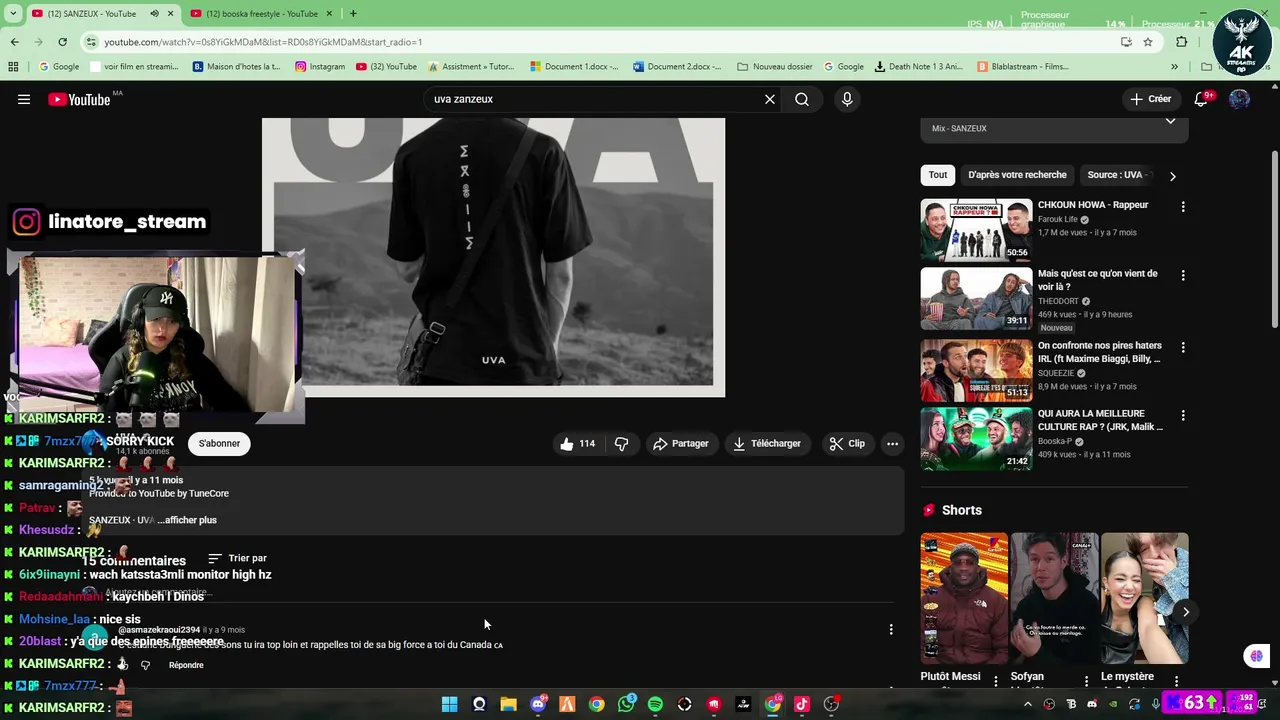Clear the search box text
1280x720 pixels.
pyautogui.click(x=769, y=99)
